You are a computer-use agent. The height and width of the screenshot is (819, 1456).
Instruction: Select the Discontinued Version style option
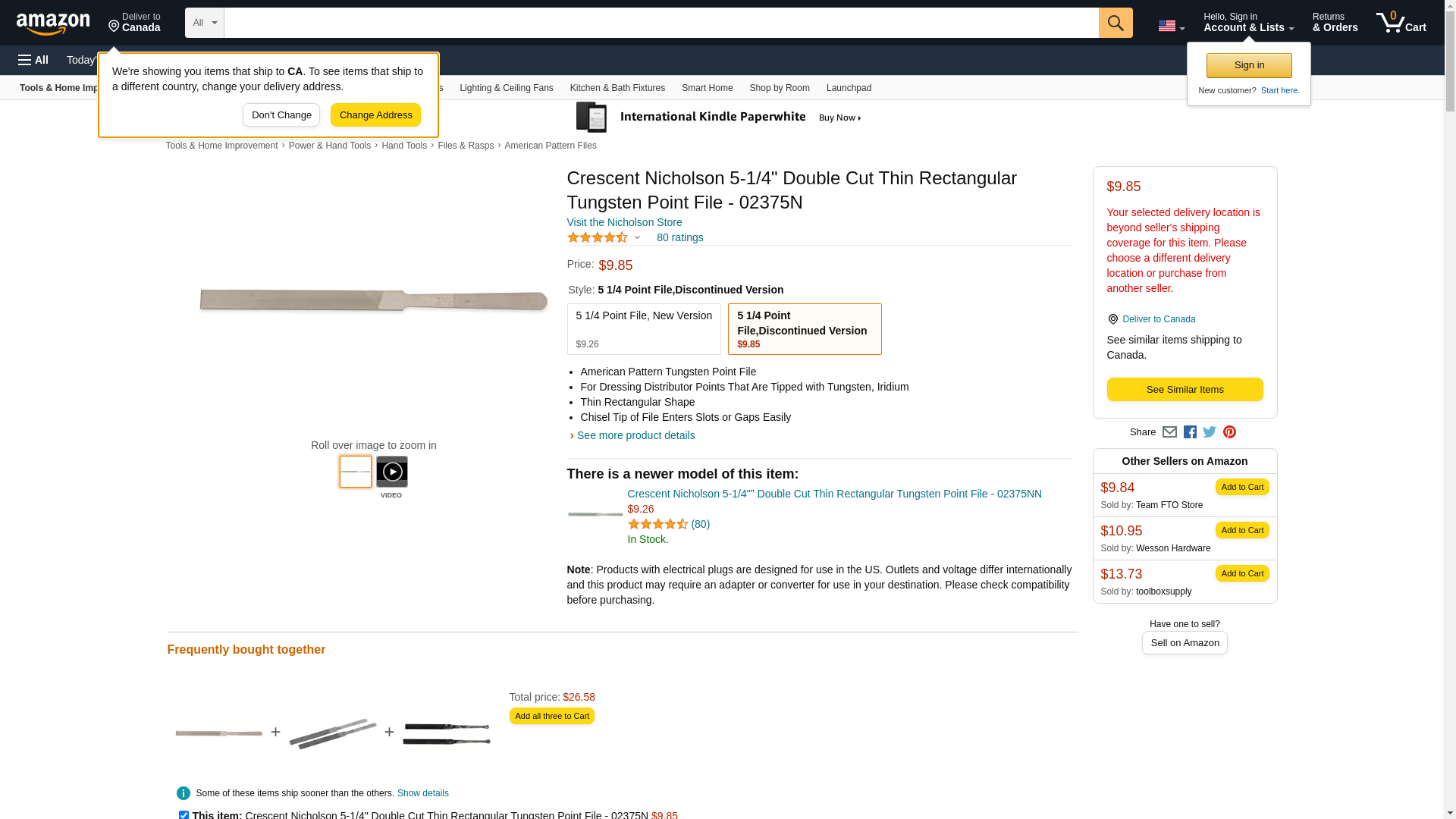coord(804,329)
